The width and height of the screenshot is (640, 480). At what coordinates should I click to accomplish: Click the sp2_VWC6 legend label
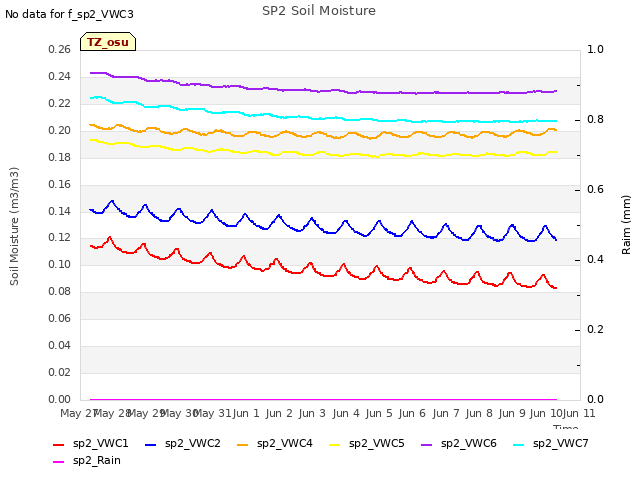pos(469,443)
